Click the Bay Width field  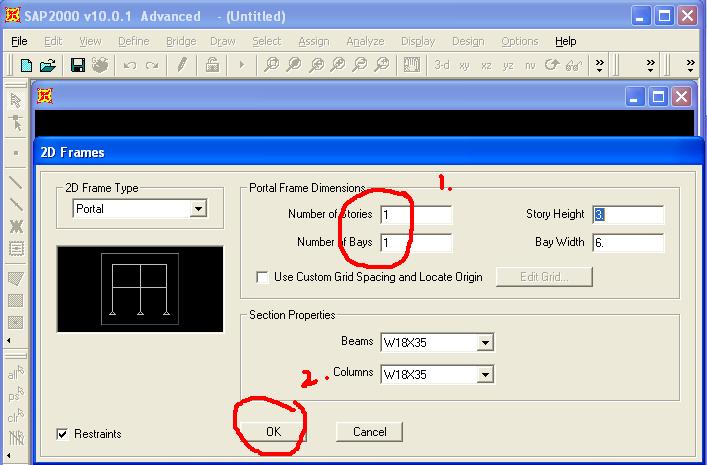pyautogui.click(x=628, y=243)
